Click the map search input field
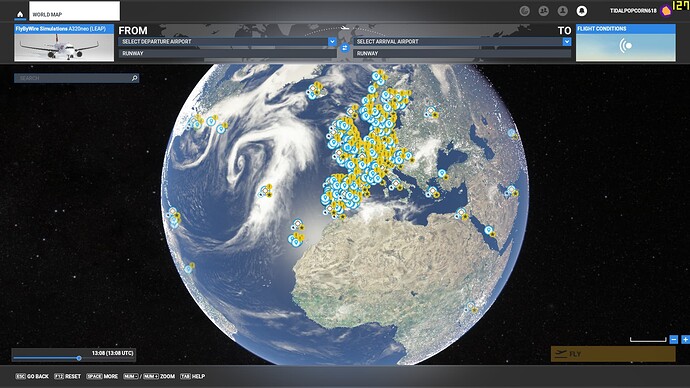Viewport: 690px width, 388px height. pos(72,78)
